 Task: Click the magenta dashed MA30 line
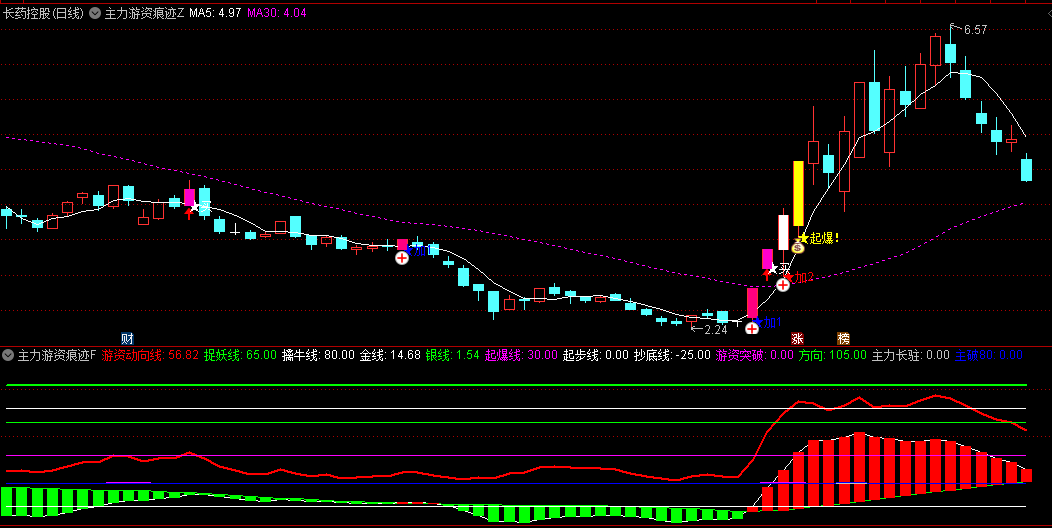click(517, 233)
